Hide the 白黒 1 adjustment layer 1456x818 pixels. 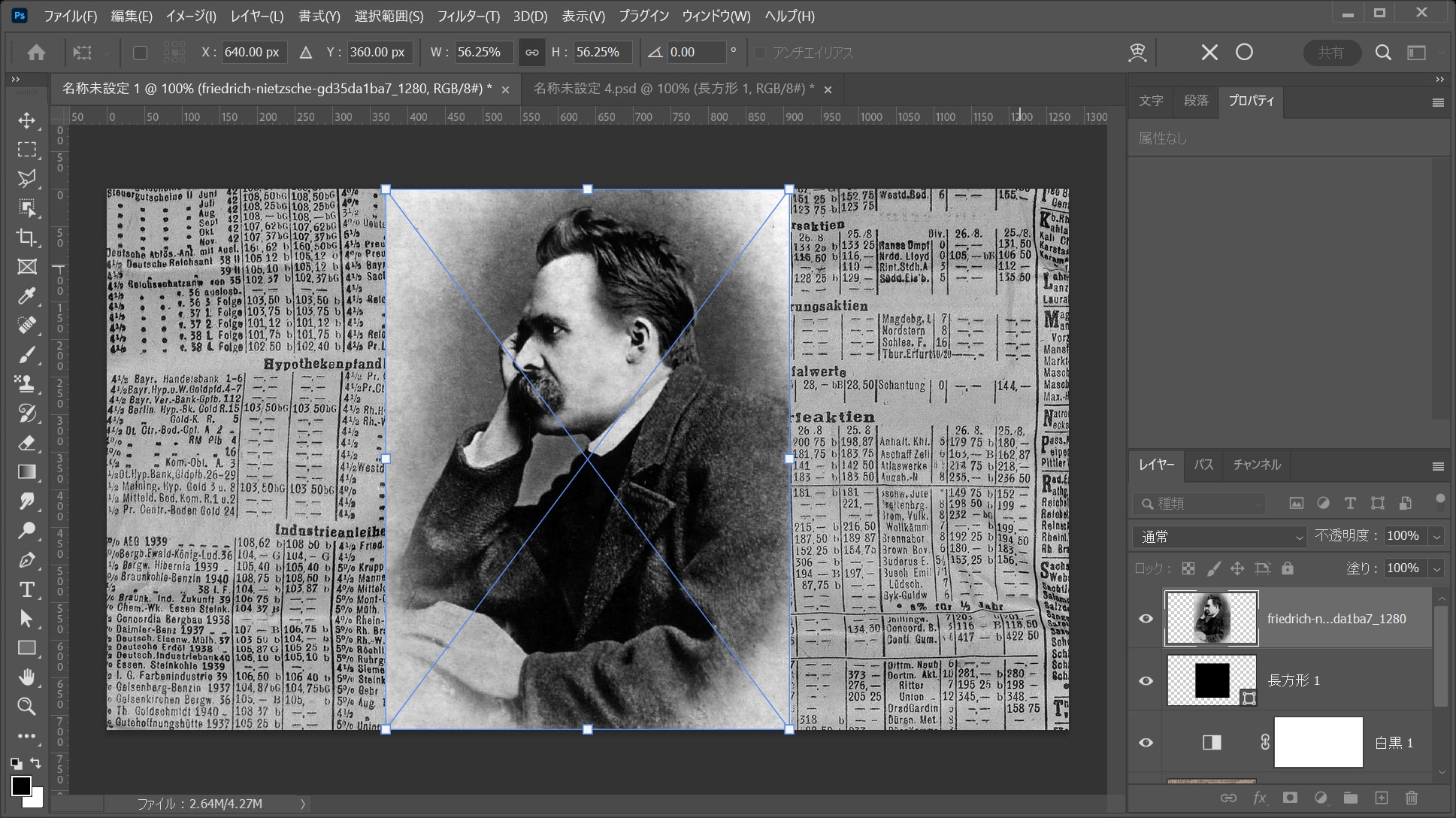click(x=1146, y=742)
